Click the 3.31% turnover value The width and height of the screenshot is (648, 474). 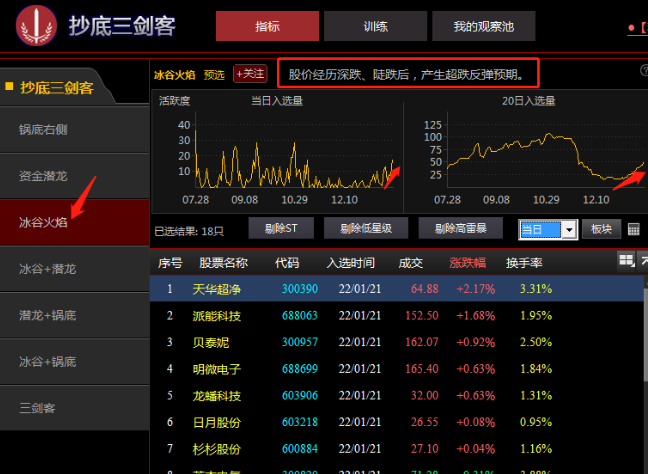[536, 289]
